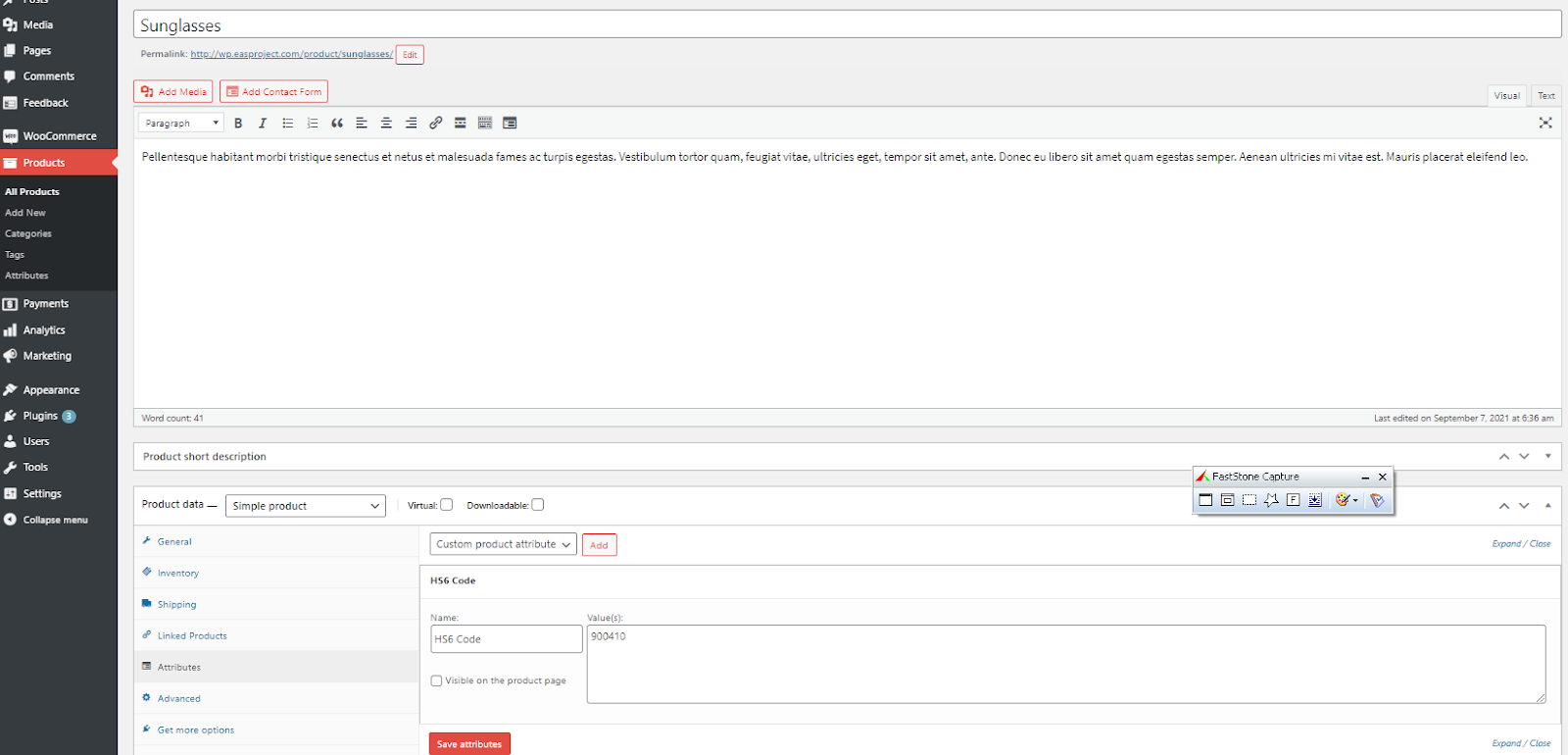Select FastStone rectangular region capture tool
Image resolution: width=1568 pixels, height=755 pixels.
[1249, 500]
